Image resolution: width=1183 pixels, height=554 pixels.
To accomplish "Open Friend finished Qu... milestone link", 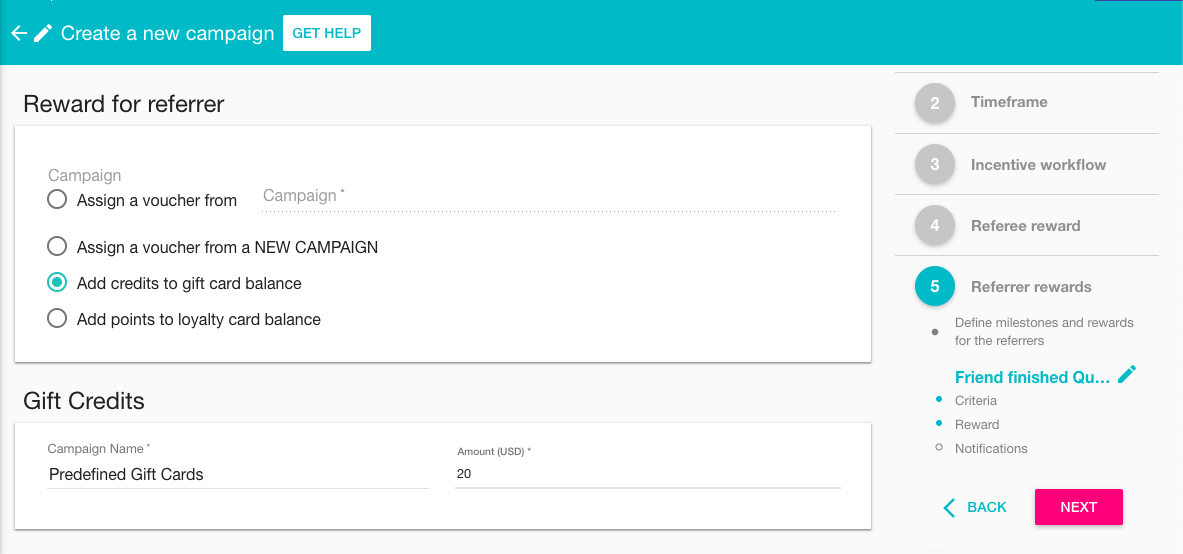I will (x=1032, y=377).
